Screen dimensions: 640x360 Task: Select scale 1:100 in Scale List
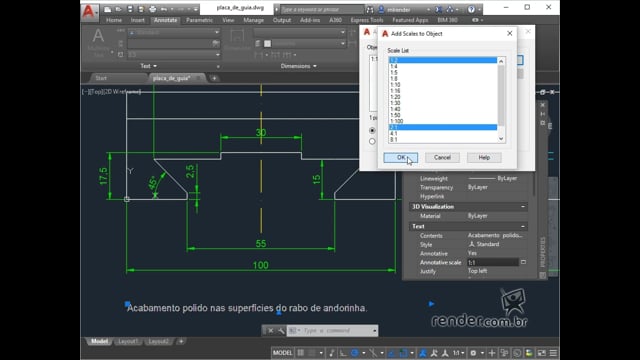(x=443, y=121)
